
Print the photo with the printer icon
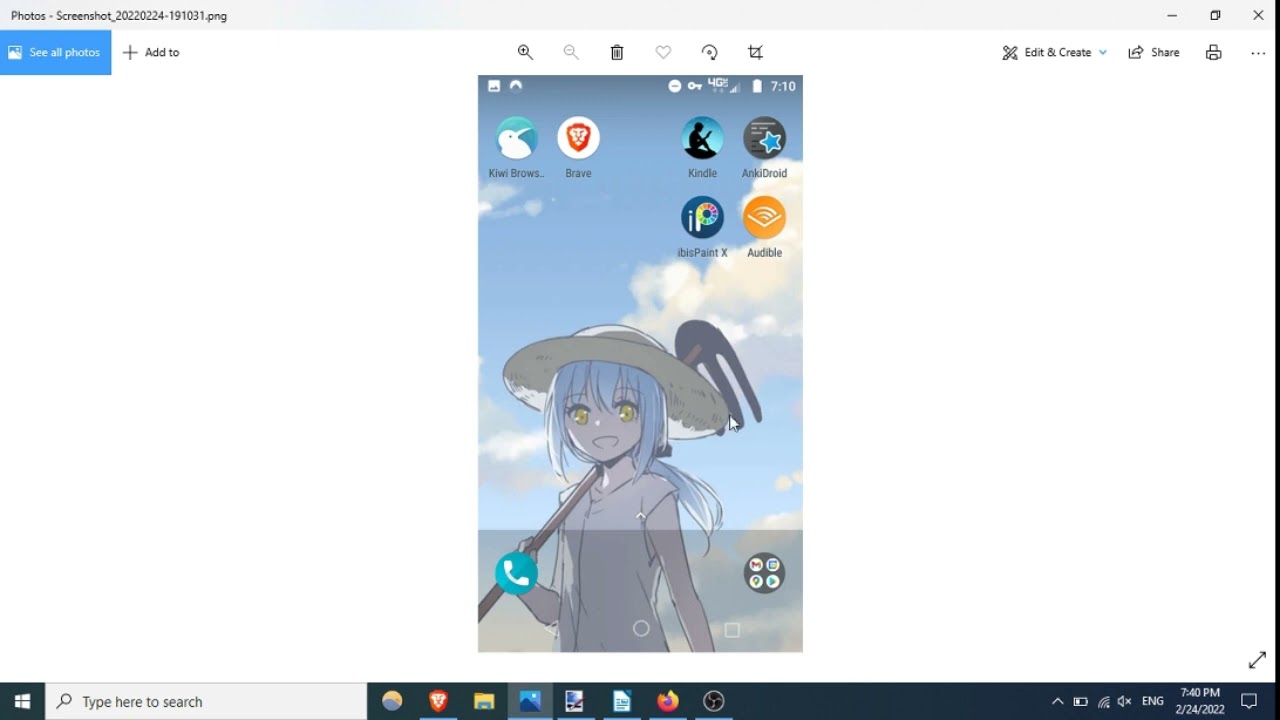(x=1213, y=52)
